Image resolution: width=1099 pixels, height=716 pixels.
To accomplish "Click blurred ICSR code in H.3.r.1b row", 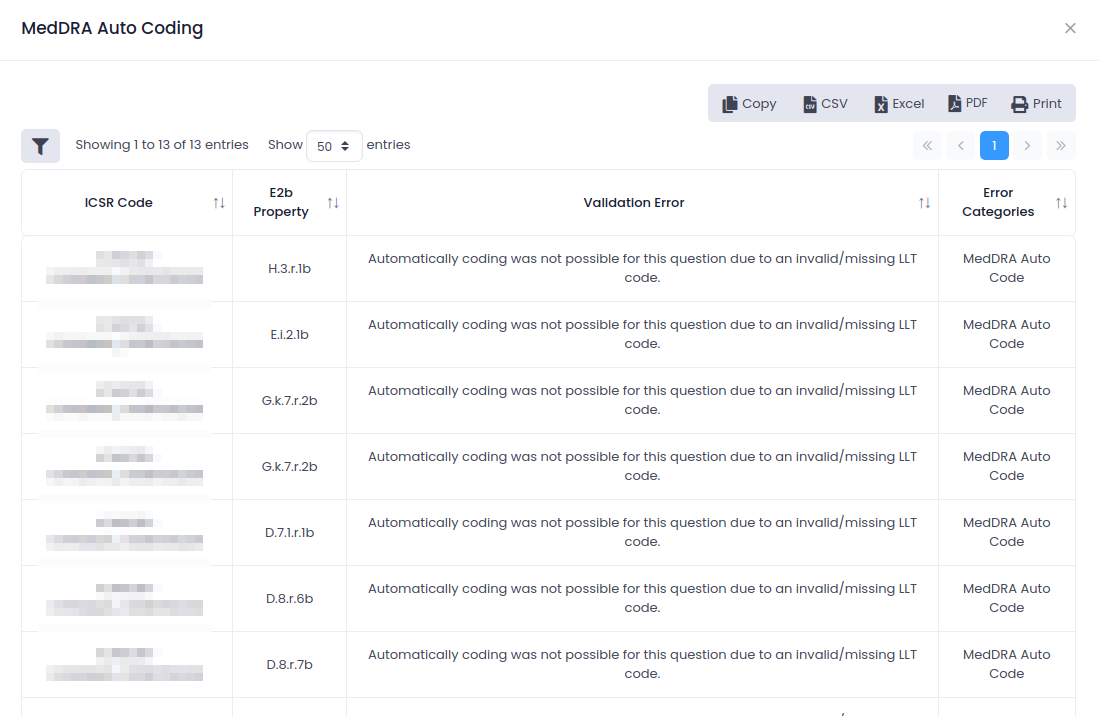I will click(125, 268).
